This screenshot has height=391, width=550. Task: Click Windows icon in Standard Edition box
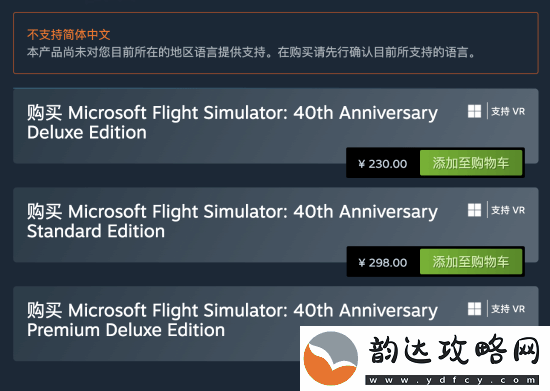(474, 210)
